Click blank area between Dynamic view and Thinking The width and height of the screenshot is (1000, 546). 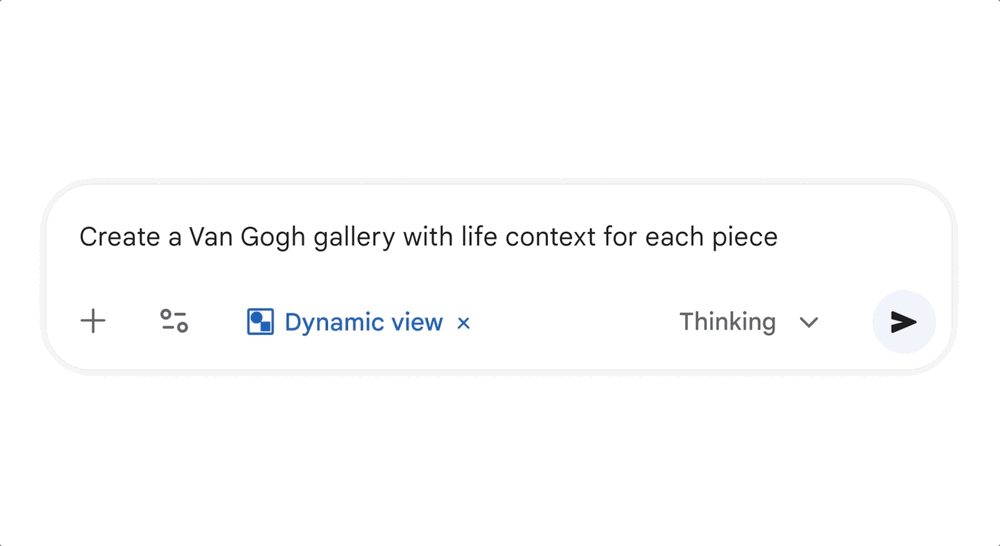[570, 322]
